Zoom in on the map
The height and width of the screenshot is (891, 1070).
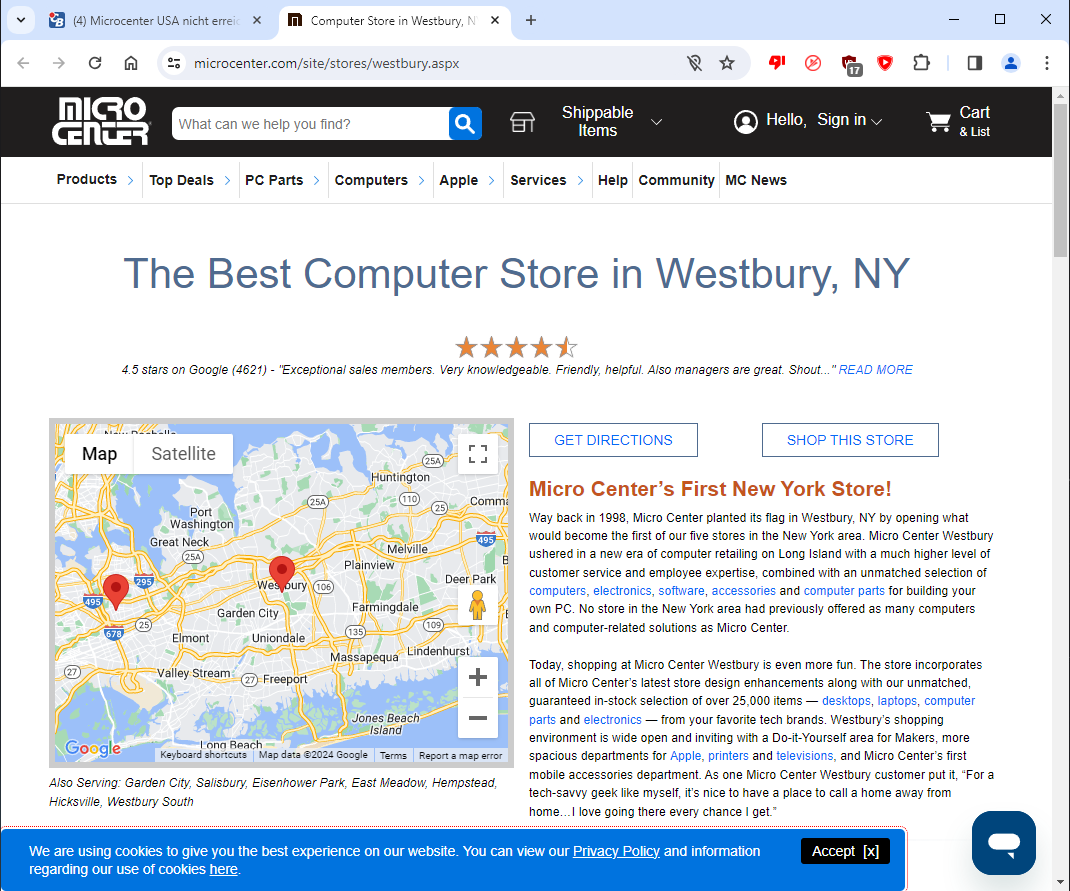pyautogui.click(x=478, y=677)
